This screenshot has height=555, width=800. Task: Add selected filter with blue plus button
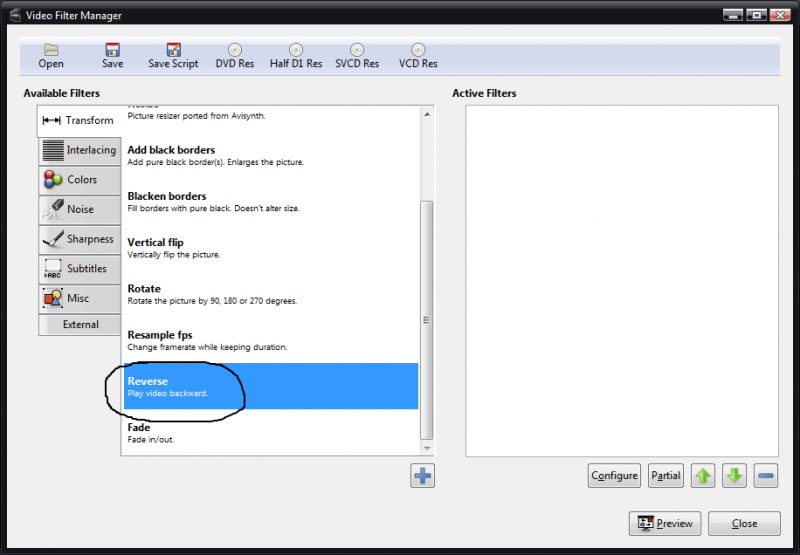(x=422, y=476)
